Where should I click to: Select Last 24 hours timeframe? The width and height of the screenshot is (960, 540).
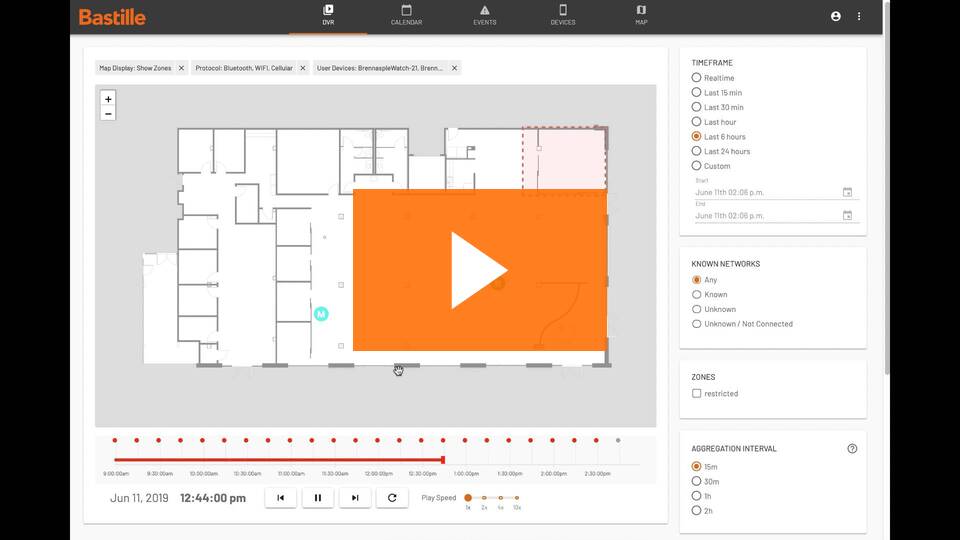click(x=696, y=151)
